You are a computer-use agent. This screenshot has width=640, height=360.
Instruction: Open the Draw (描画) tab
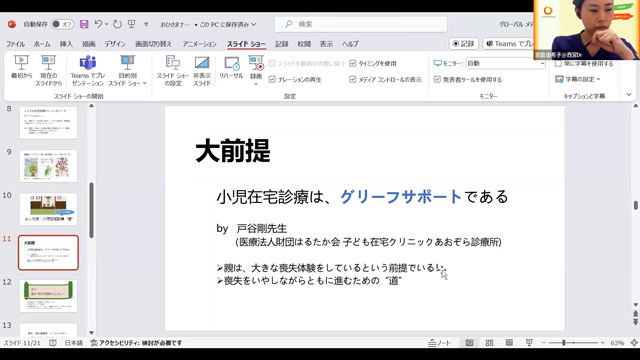(x=89, y=44)
